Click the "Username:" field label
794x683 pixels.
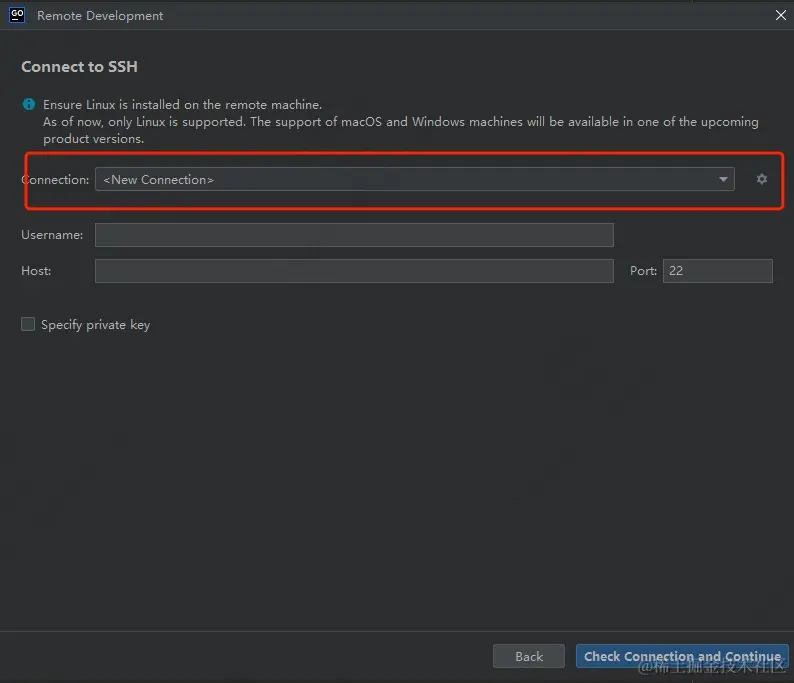[52, 235]
